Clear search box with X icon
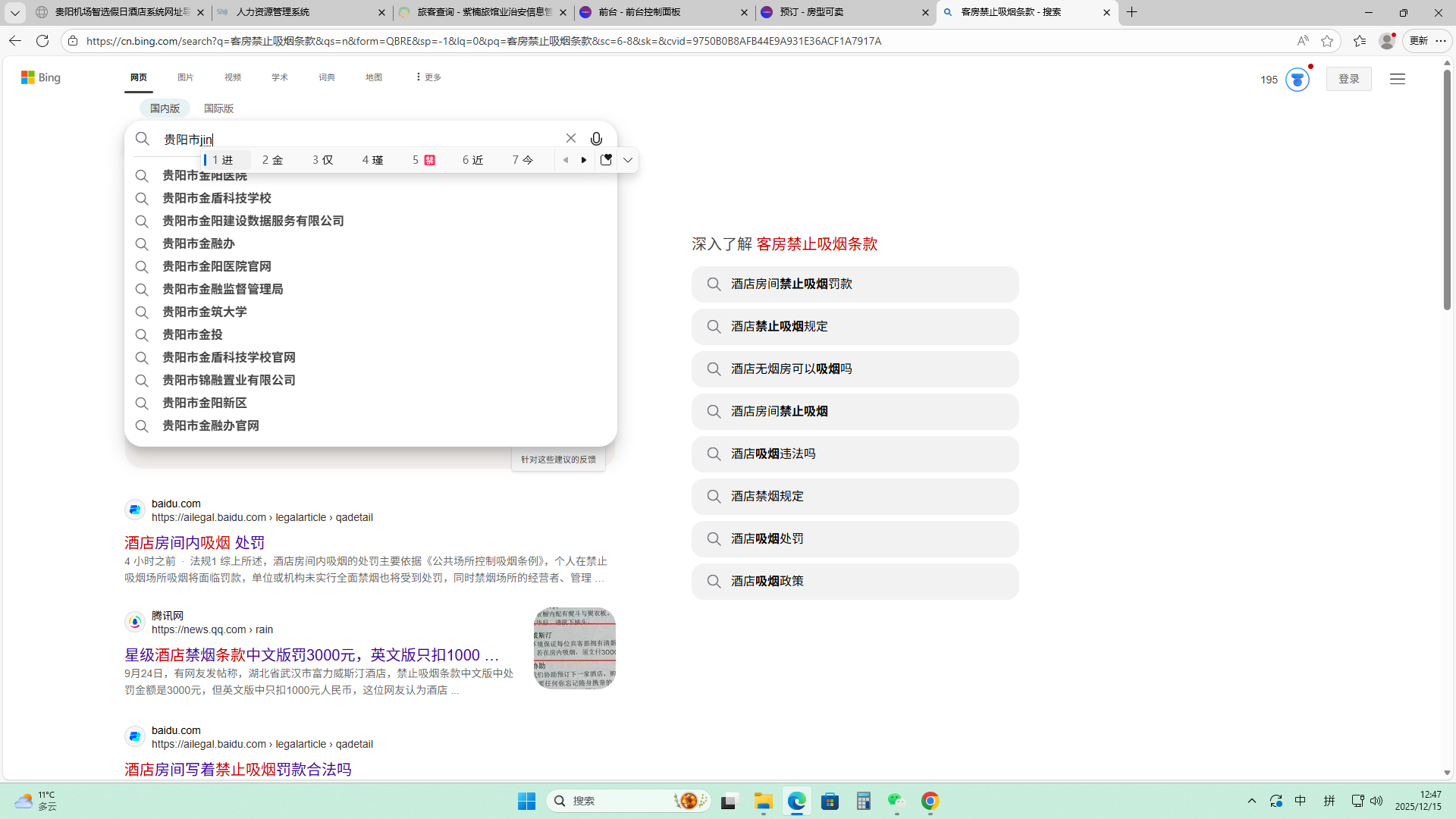This screenshot has height=819, width=1456. [x=570, y=138]
